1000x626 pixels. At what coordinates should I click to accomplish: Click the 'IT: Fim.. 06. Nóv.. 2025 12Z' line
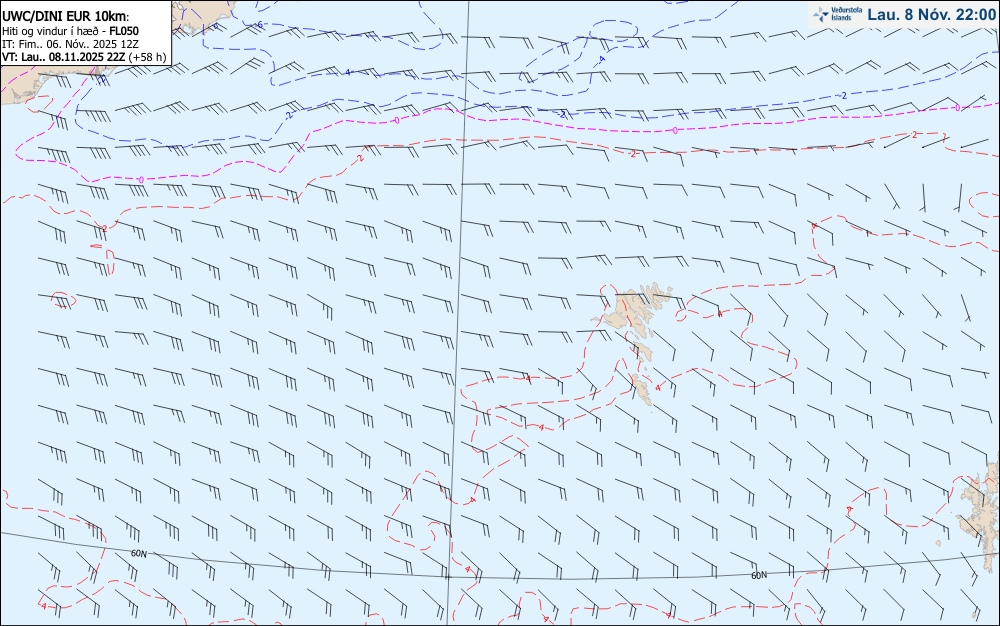(x=70, y=44)
